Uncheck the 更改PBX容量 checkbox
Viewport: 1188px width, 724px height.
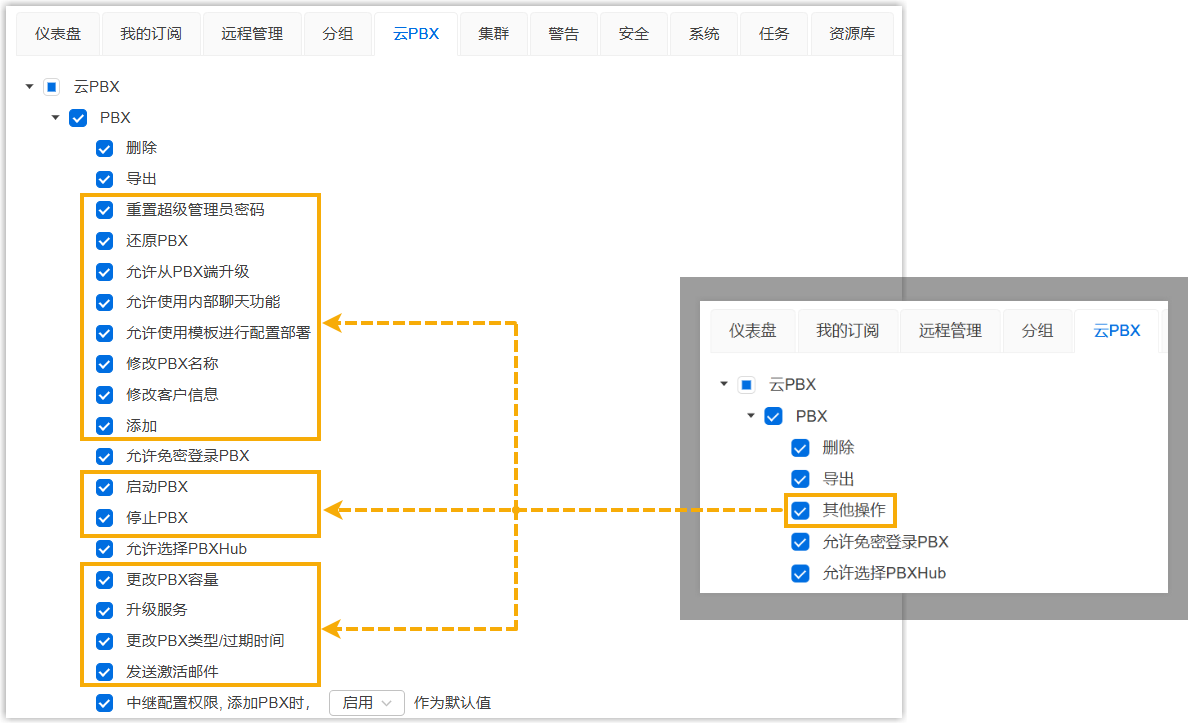104,580
